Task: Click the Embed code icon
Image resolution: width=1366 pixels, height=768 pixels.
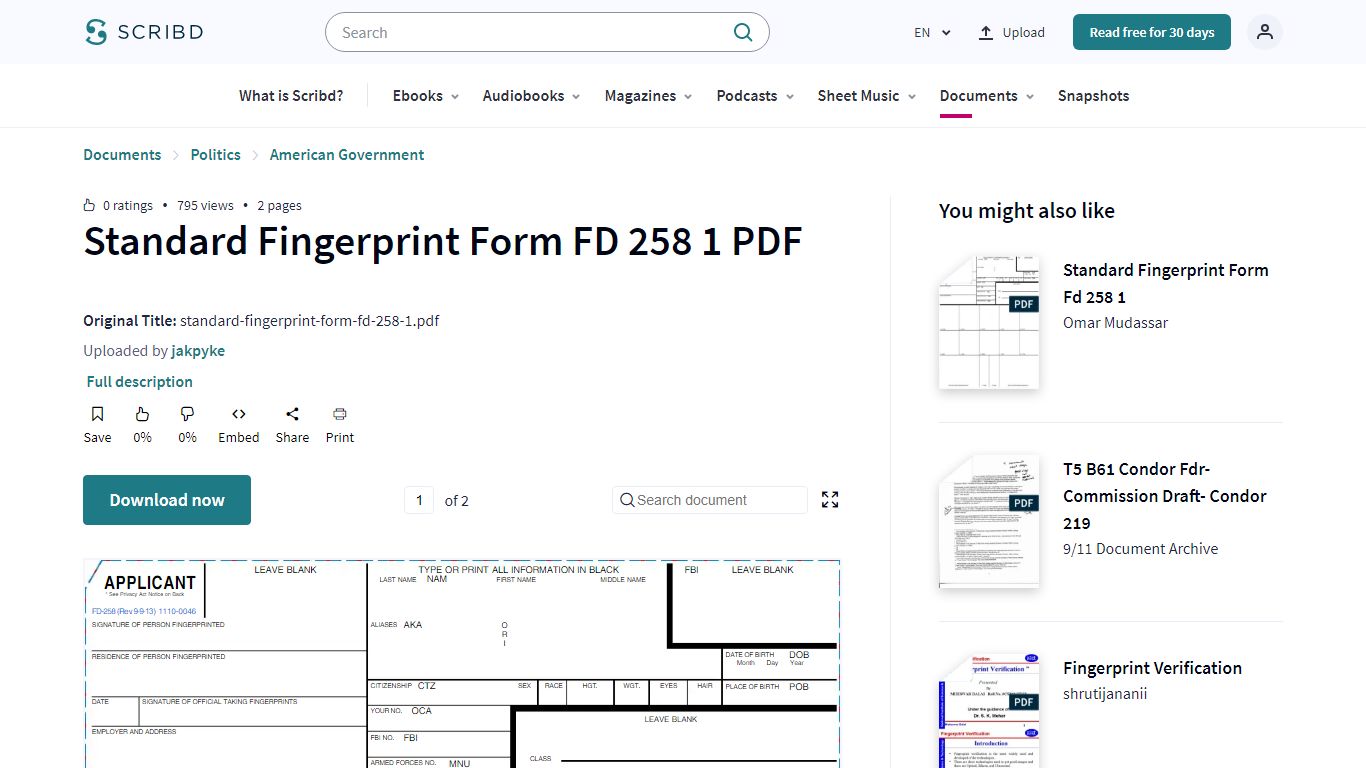Action: [x=239, y=414]
